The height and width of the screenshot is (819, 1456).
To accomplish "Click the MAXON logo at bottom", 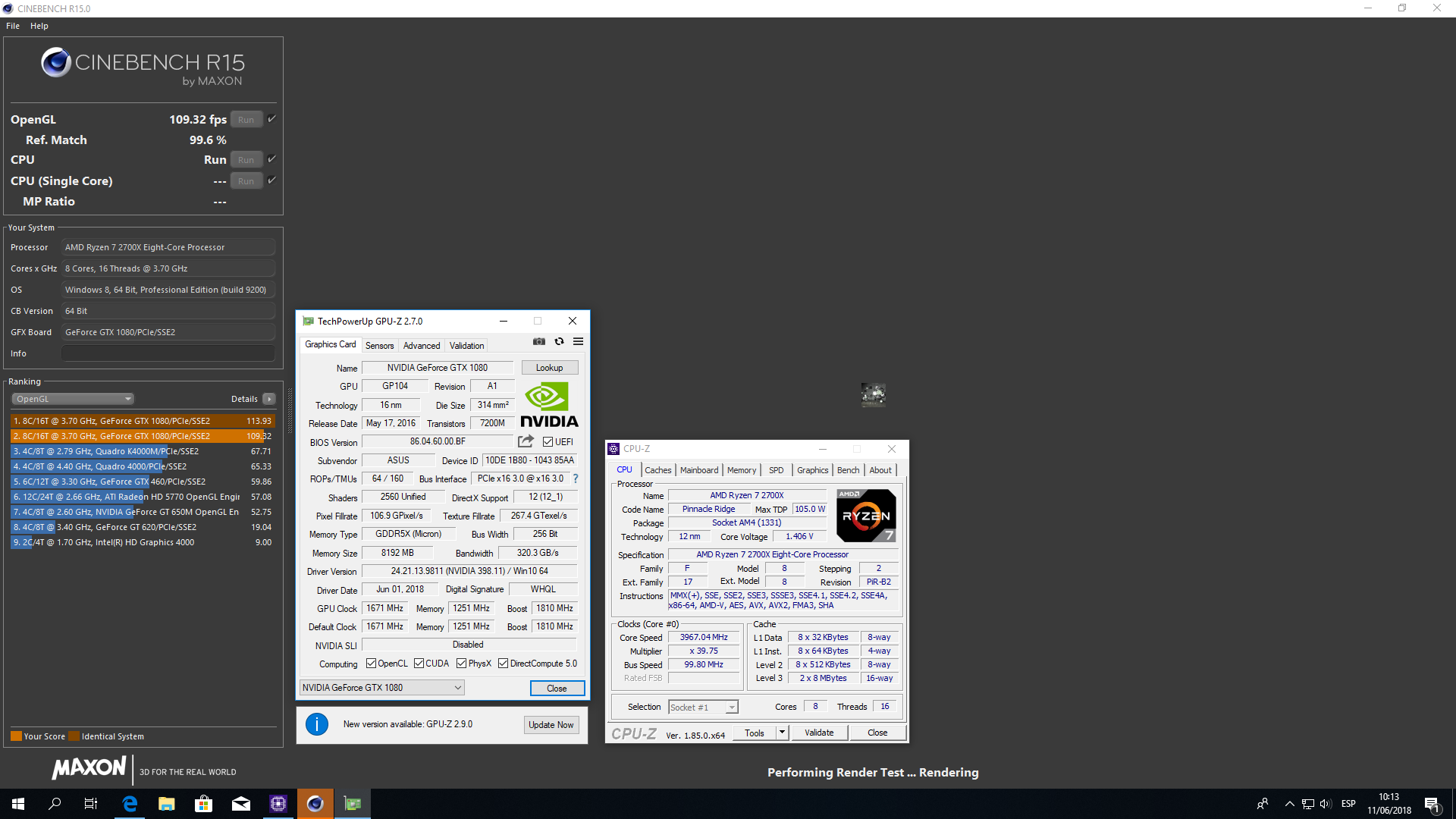I will 89,767.
